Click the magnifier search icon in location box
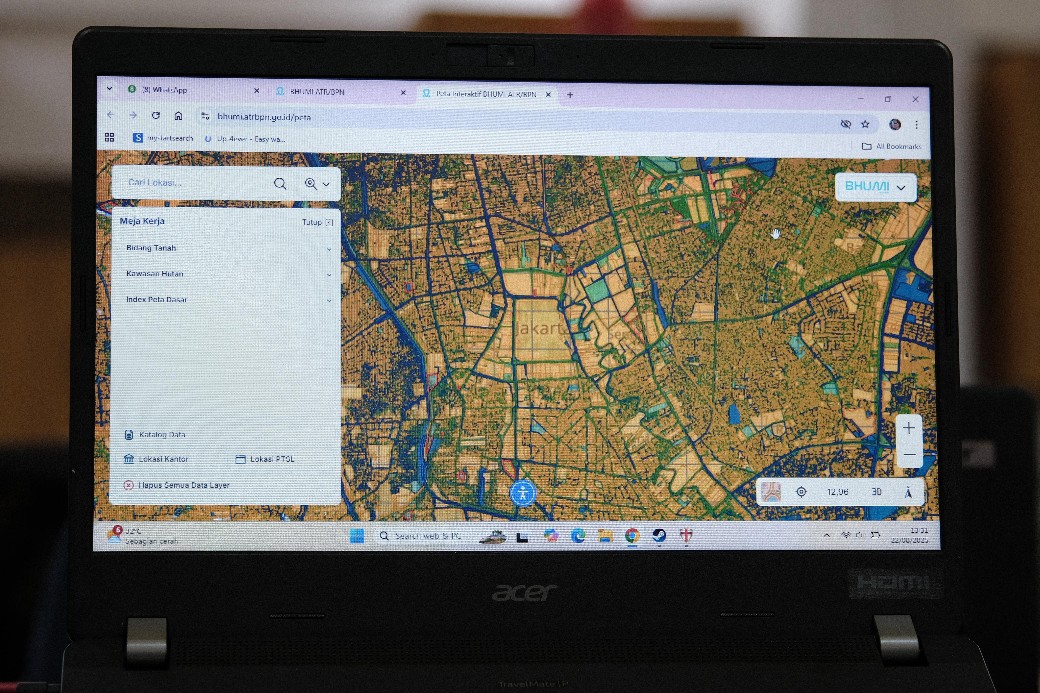The width and height of the screenshot is (1040, 693). (x=280, y=184)
